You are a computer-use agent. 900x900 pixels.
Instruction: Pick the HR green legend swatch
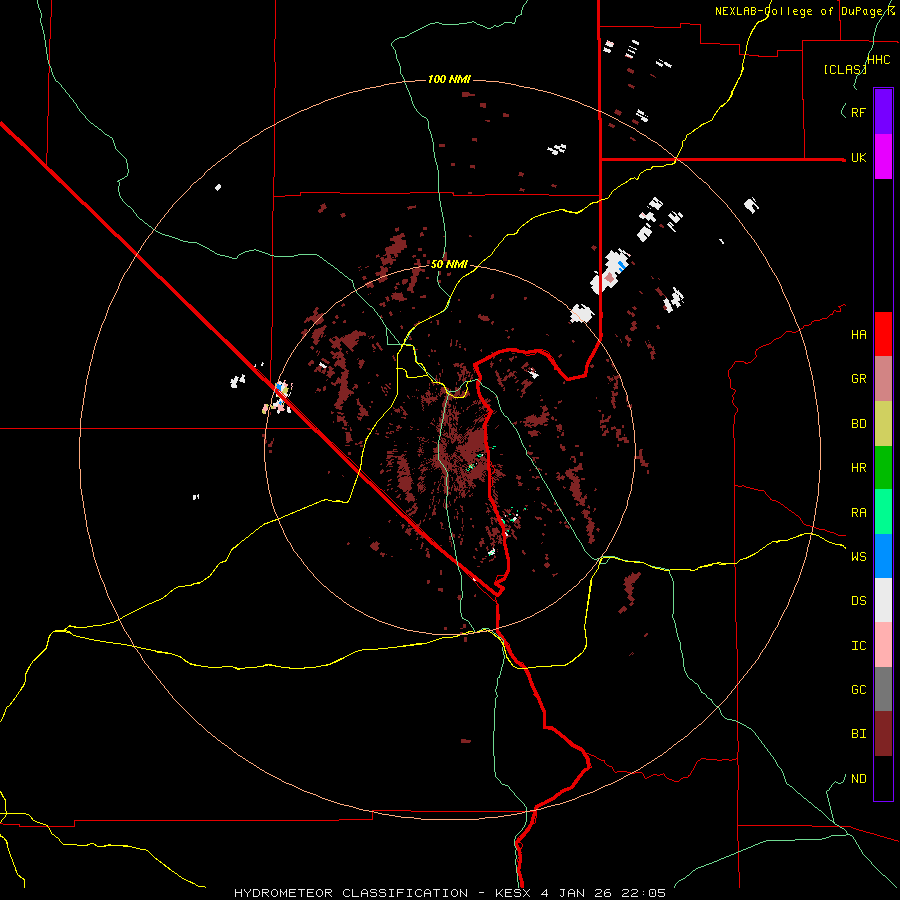[883, 468]
